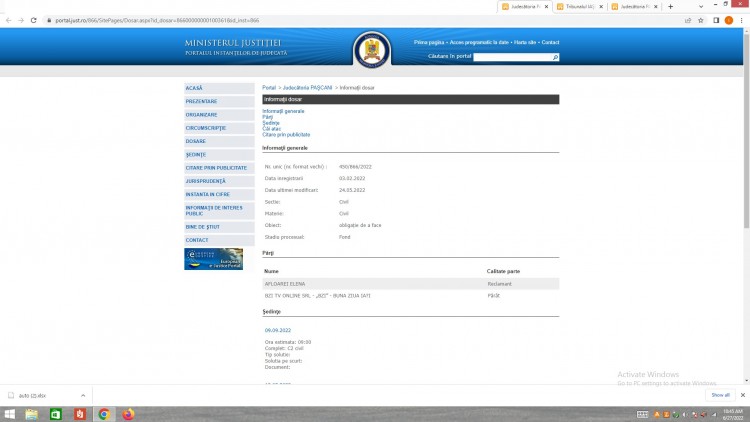Open Chrome's three-dot menu
Image resolution: width=750 pixels, height=422 pixels.
click(742, 20)
